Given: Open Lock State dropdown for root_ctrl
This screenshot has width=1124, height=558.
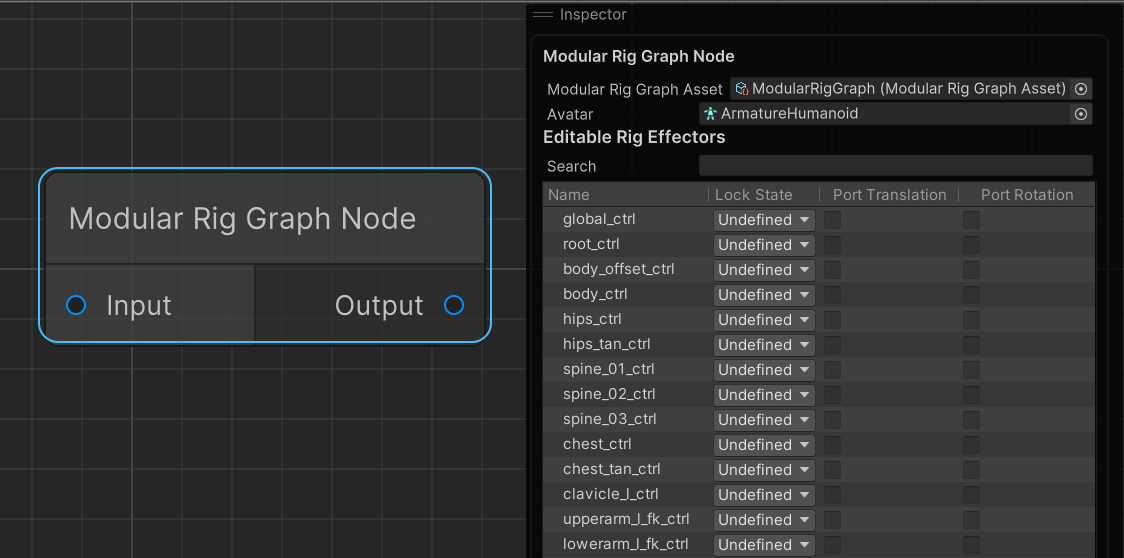Looking at the screenshot, I should (x=764, y=245).
